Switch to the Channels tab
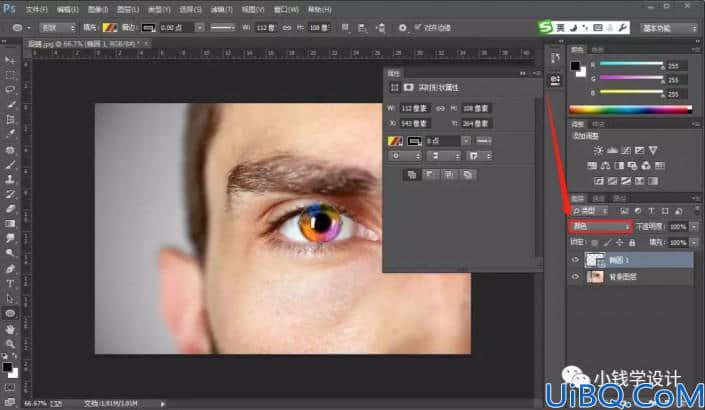Viewport: 705px width, 410px height. 598,198
